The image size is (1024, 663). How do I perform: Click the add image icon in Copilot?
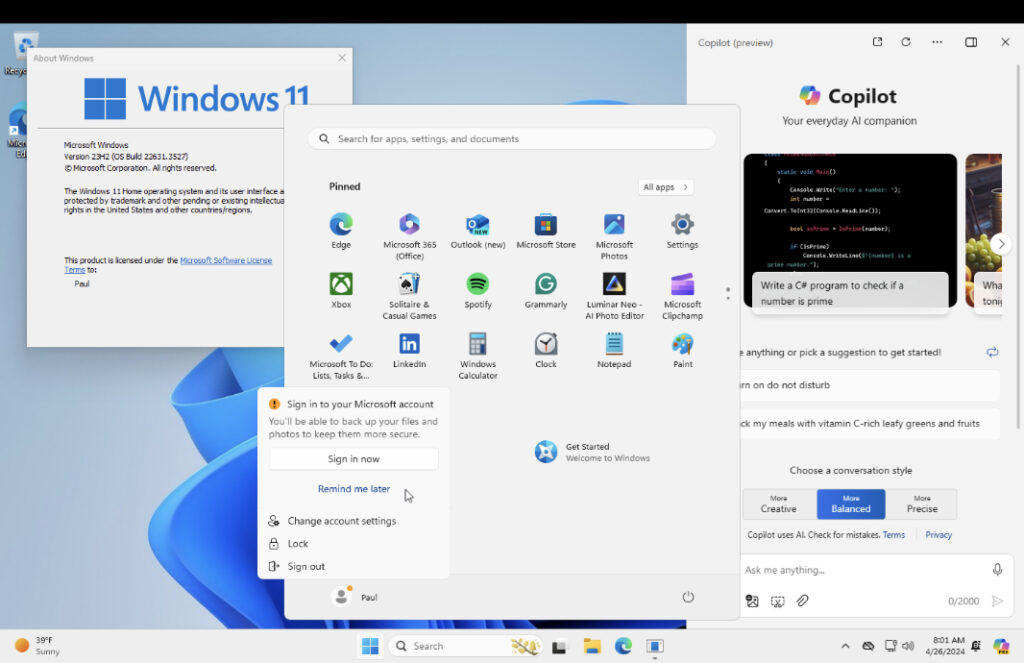coord(751,601)
